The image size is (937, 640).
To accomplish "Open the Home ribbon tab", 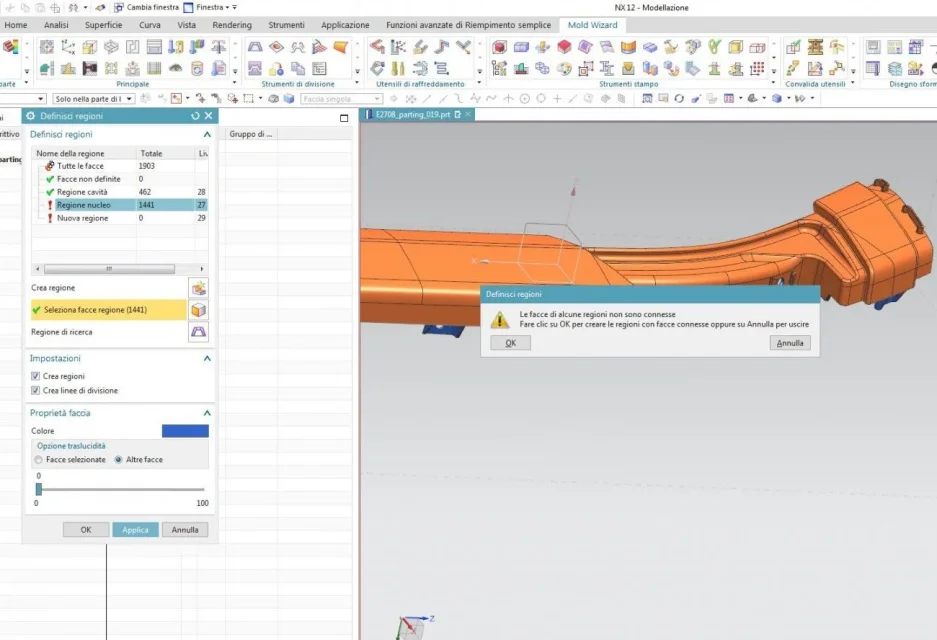I will point(16,25).
